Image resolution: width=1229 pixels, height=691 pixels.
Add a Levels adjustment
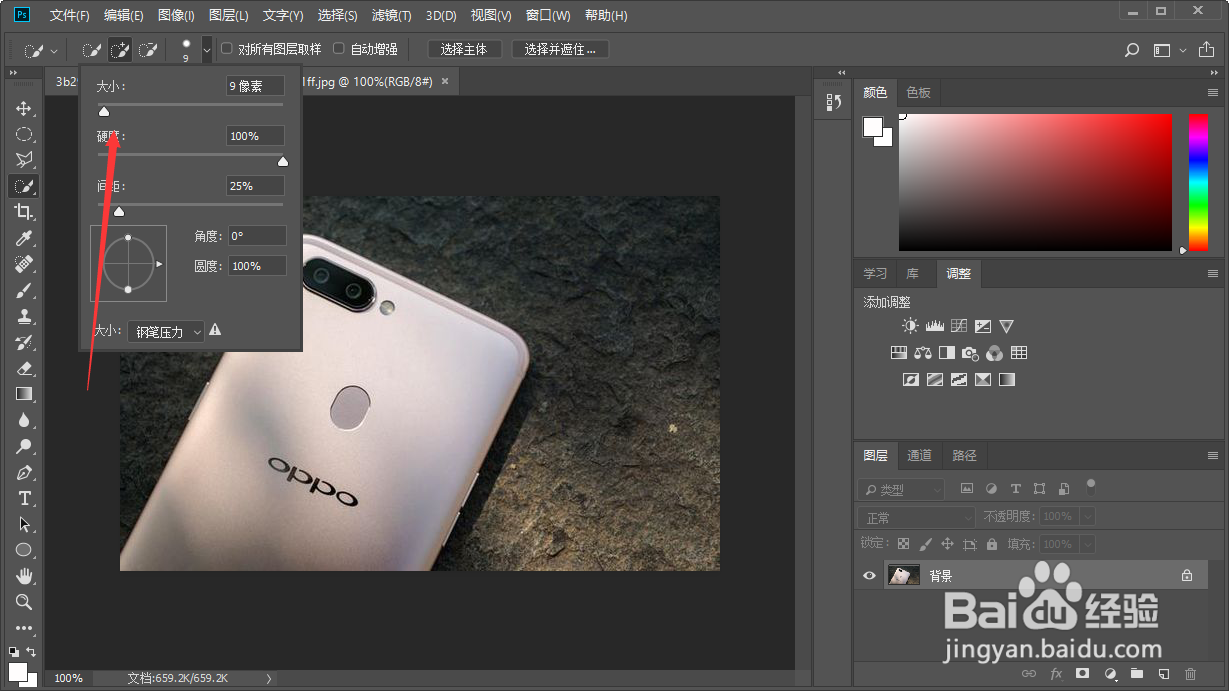pyautogui.click(x=935, y=326)
